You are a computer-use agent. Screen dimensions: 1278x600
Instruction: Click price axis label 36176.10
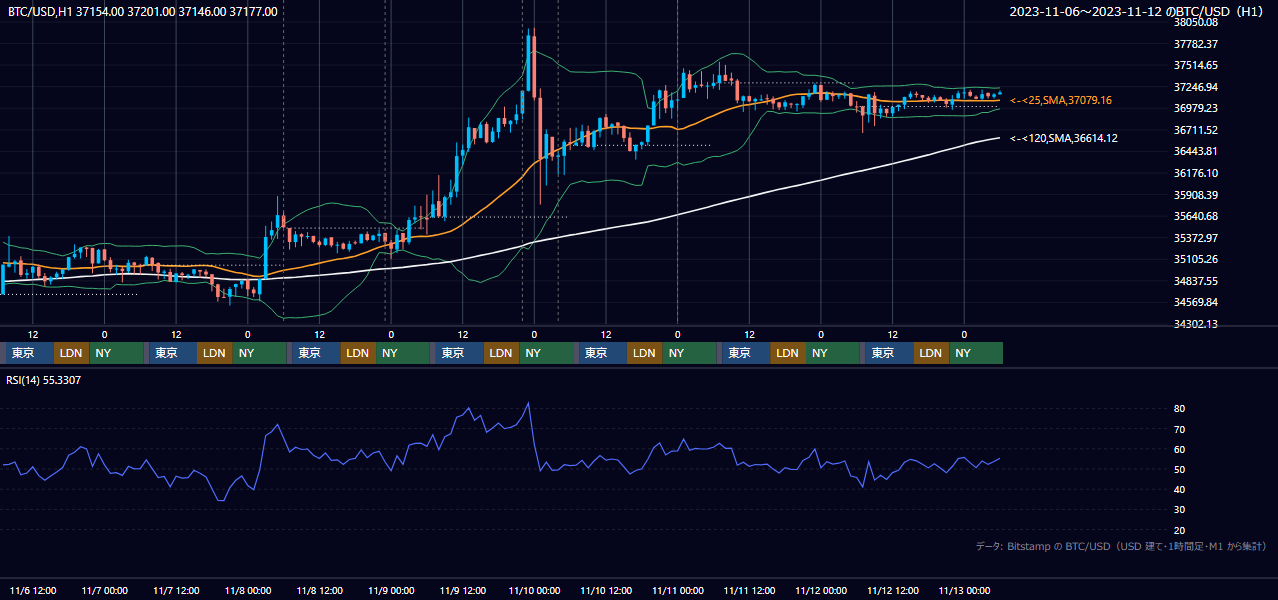coord(1195,173)
